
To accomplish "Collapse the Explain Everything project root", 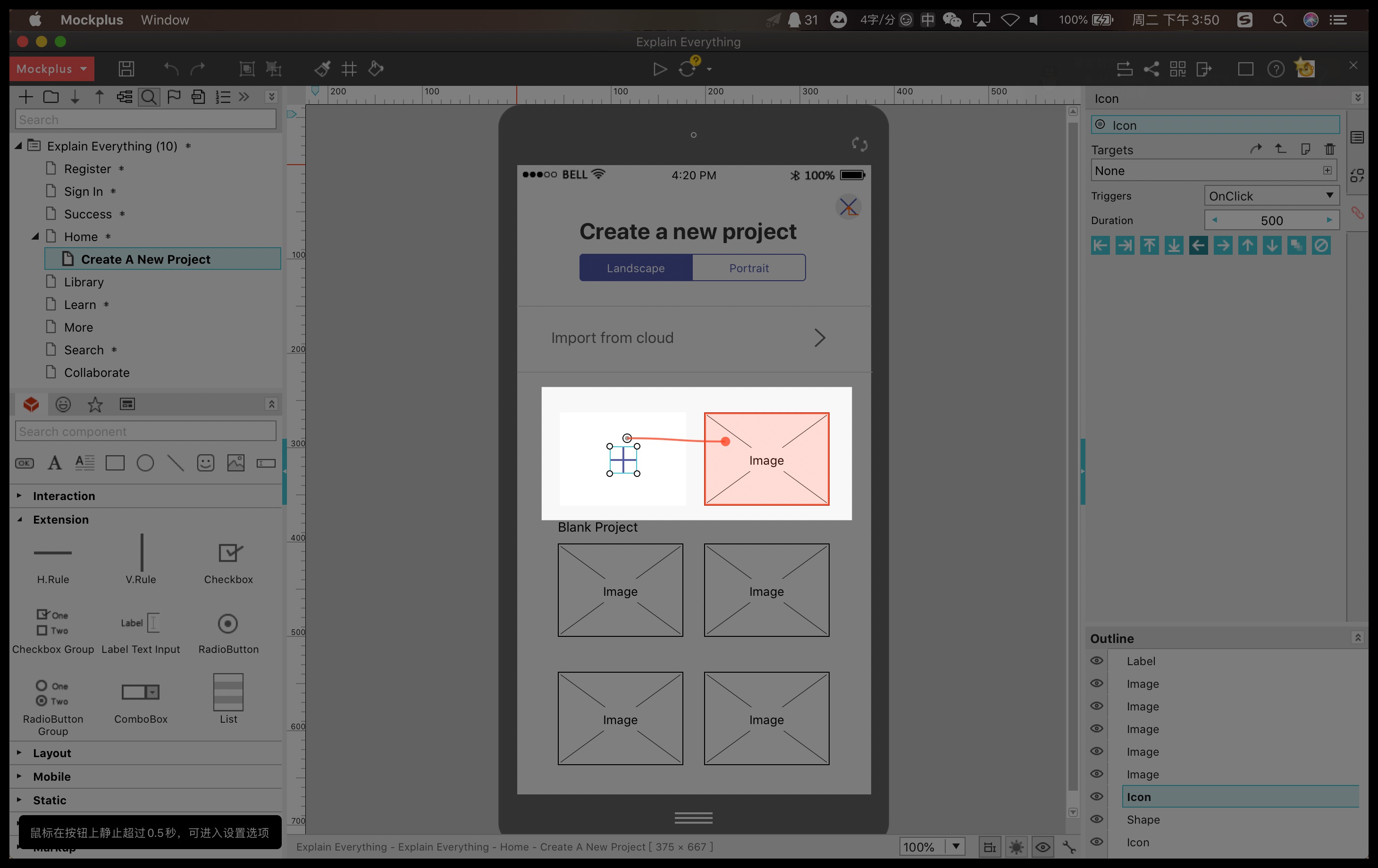I will click(x=18, y=146).
